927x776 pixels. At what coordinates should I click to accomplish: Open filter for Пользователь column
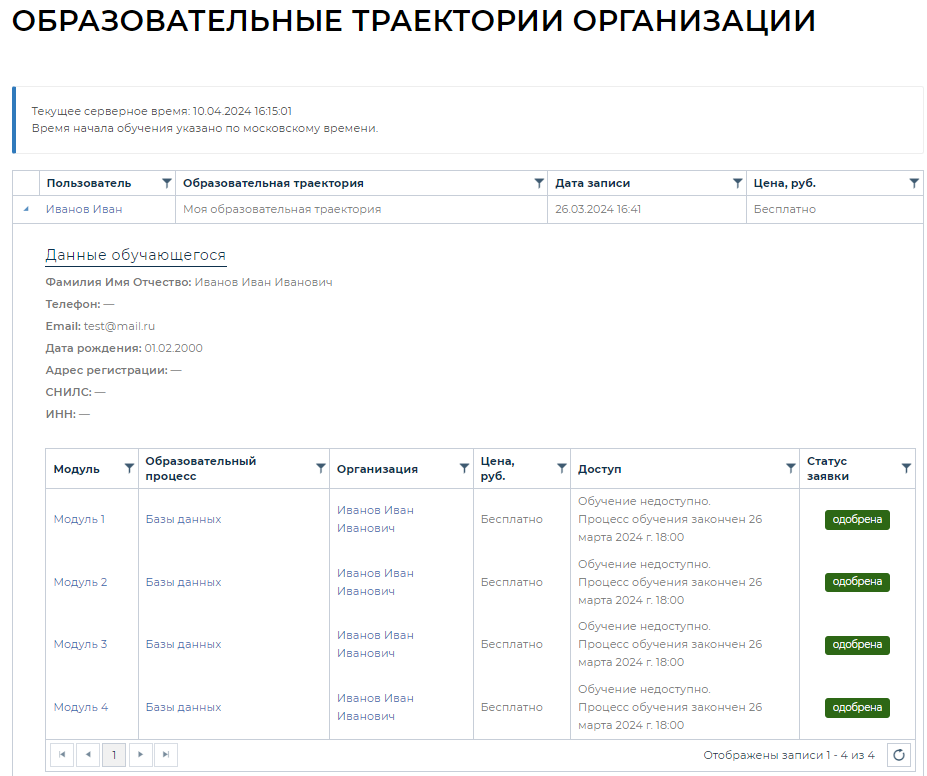[167, 184]
